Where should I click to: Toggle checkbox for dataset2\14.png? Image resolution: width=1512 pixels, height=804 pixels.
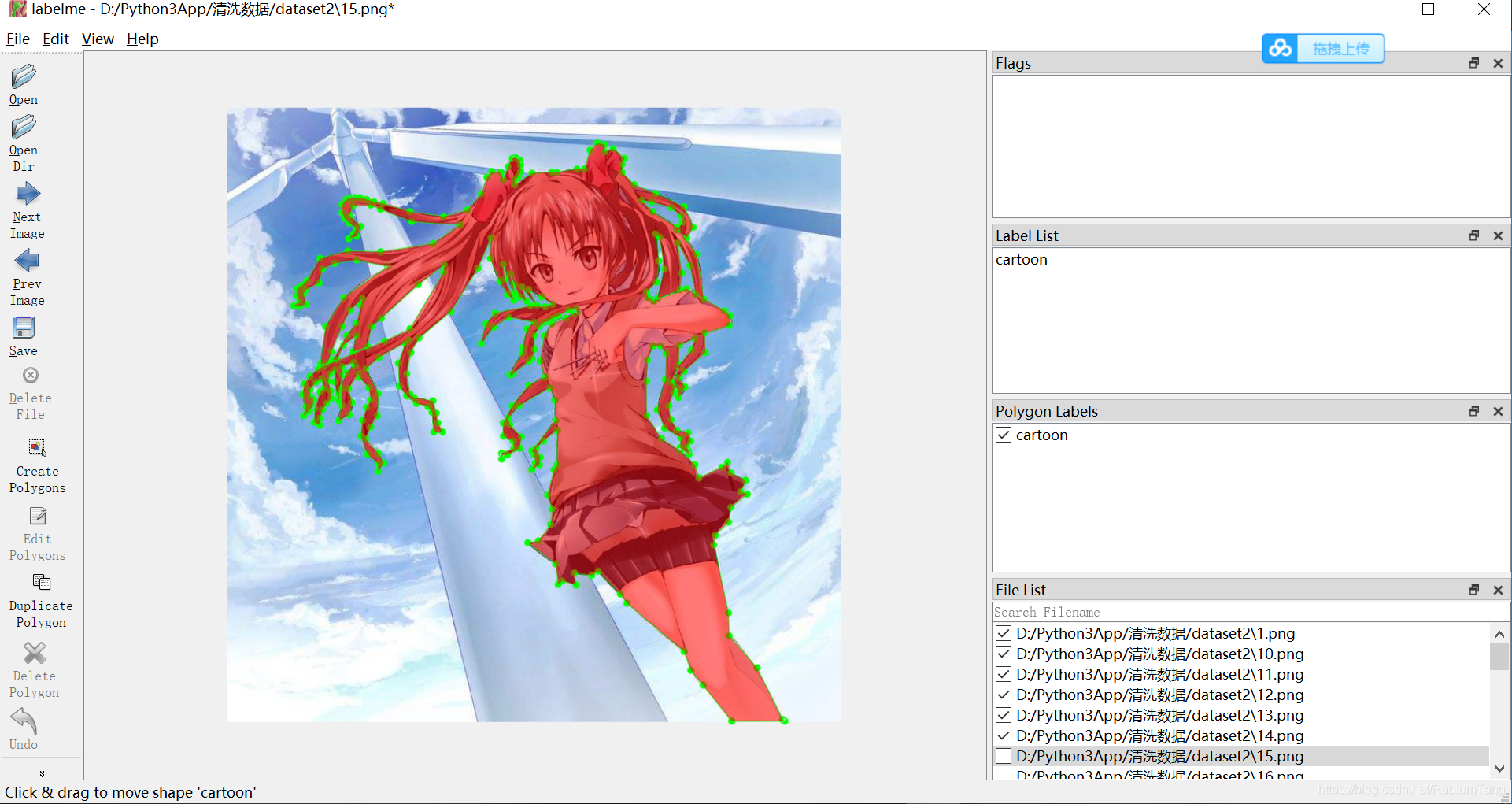(1004, 735)
